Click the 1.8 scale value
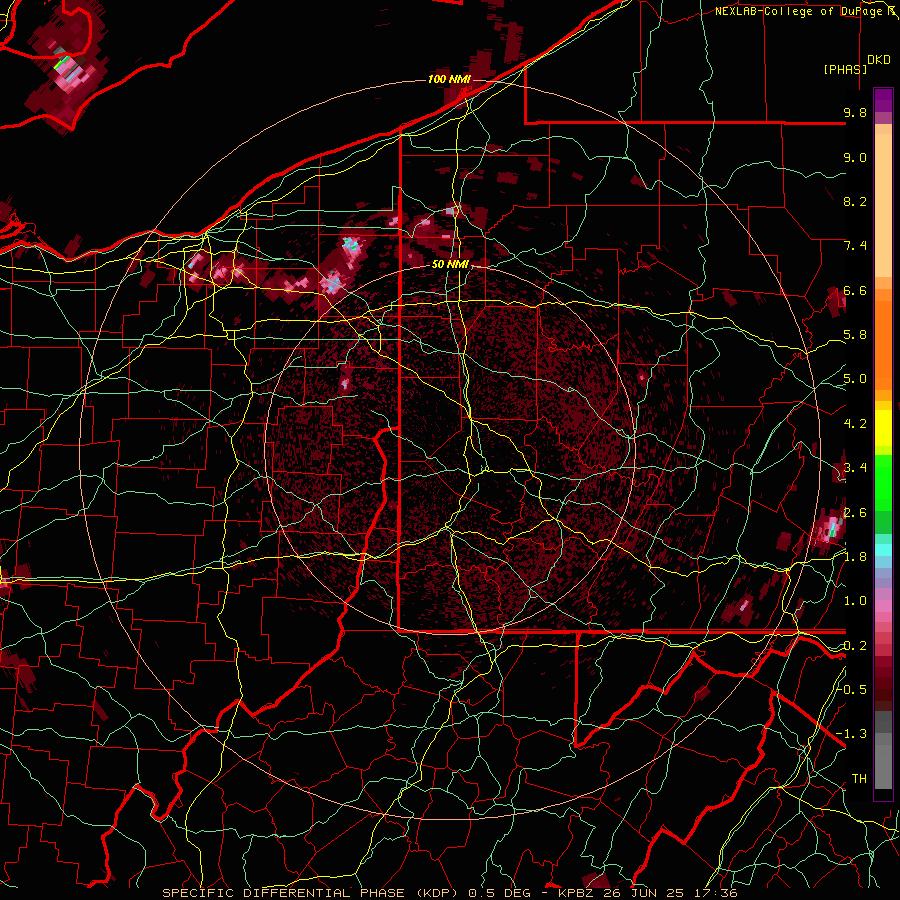The width and height of the screenshot is (900, 900). 855,557
